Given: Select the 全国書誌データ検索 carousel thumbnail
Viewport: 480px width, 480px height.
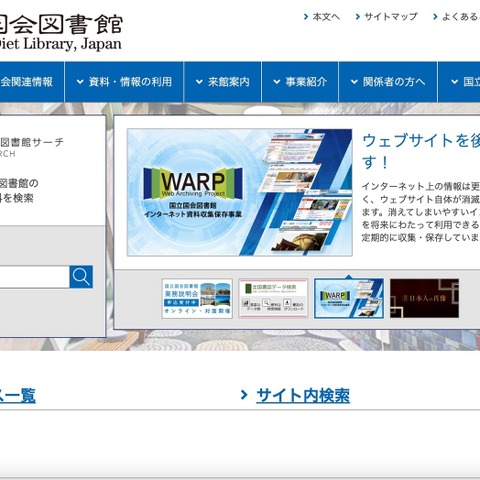Looking at the screenshot, I should pyautogui.click(x=273, y=298).
